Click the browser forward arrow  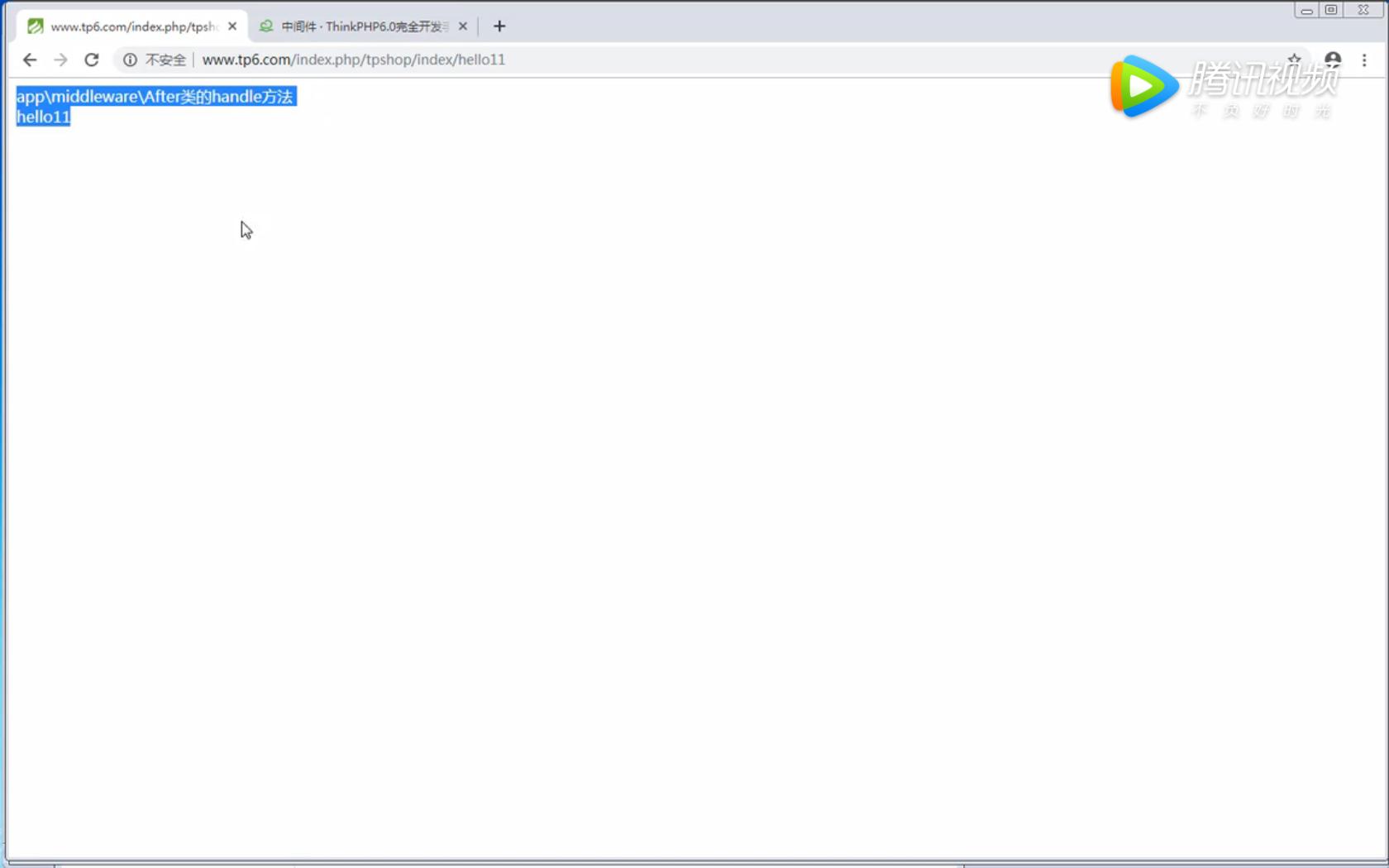click(x=60, y=60)
